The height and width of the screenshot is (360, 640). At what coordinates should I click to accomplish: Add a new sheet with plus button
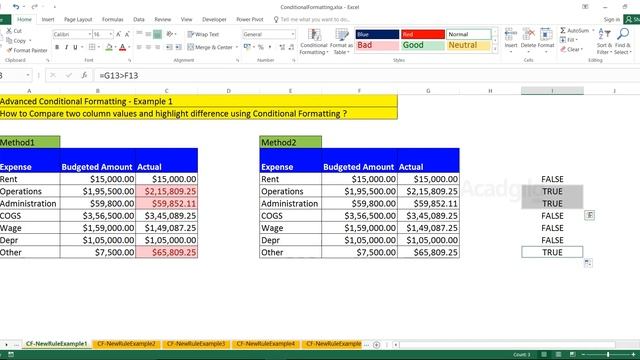(x=376, y=345)
